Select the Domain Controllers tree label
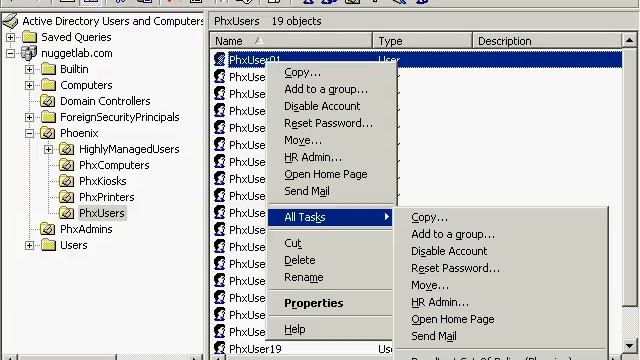 point(105,101)
